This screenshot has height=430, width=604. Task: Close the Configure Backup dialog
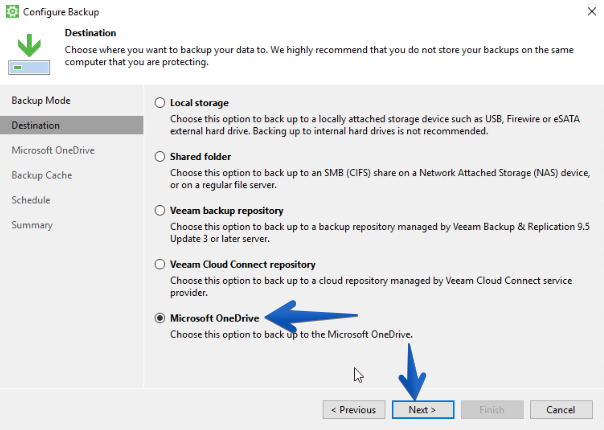tap(592, 12)
